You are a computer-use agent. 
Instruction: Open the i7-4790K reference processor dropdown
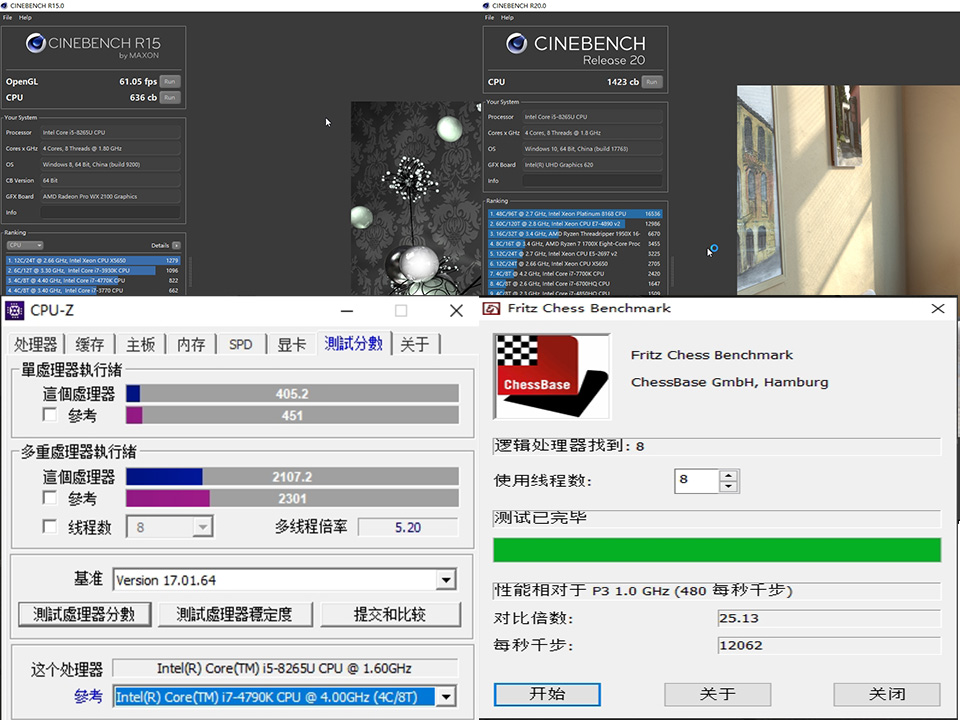(x=446, y=696)
